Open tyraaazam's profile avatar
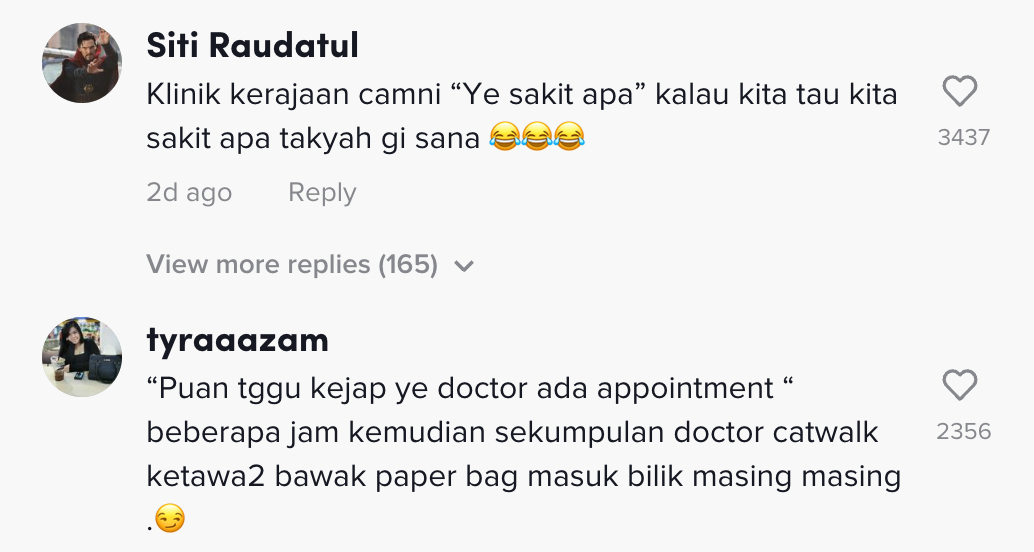Image resolution: width=1034 pixels, height=552 pixels. click(82, 357)
